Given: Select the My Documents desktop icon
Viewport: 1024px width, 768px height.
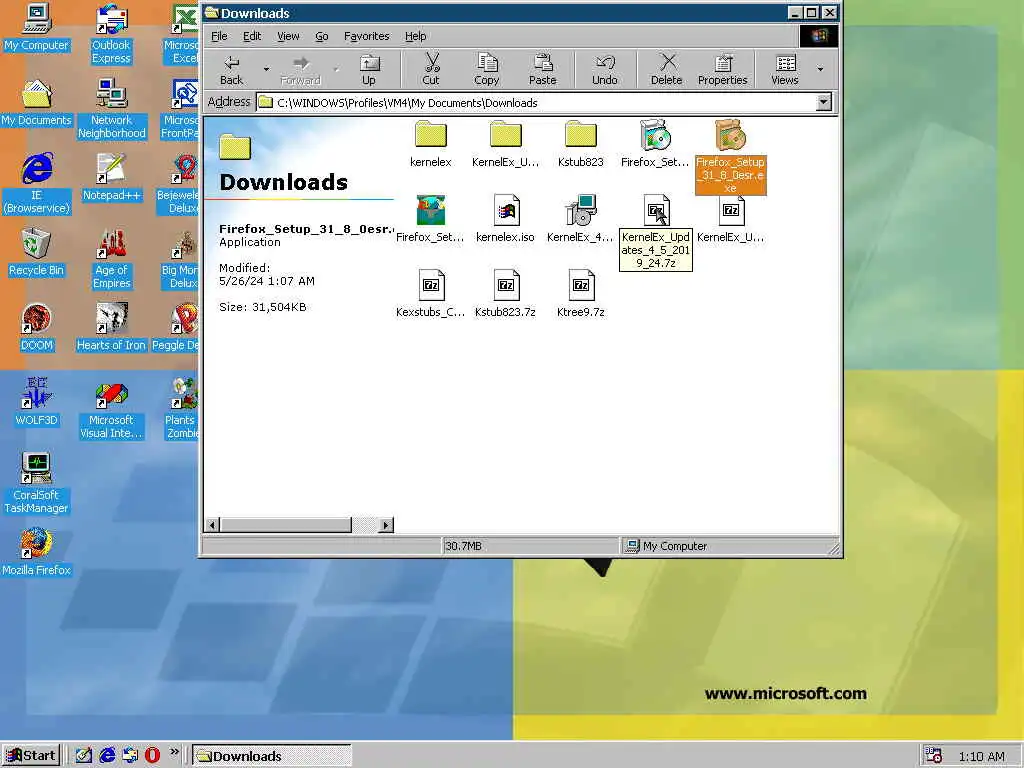Looking at the screenshot, I should 37,103.
